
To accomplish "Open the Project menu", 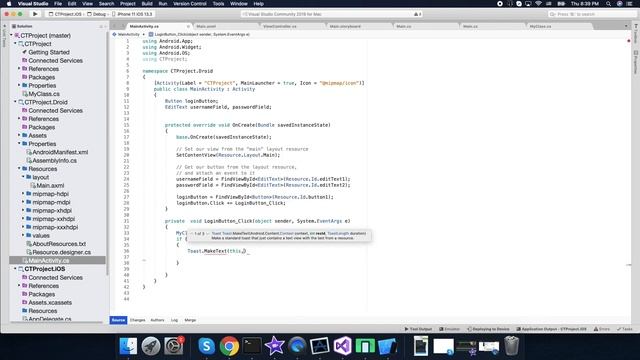I will [127, 4].
